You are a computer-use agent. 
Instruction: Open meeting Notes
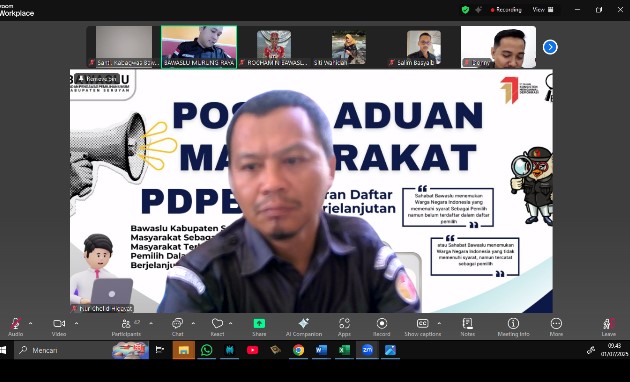coord(468,327)
